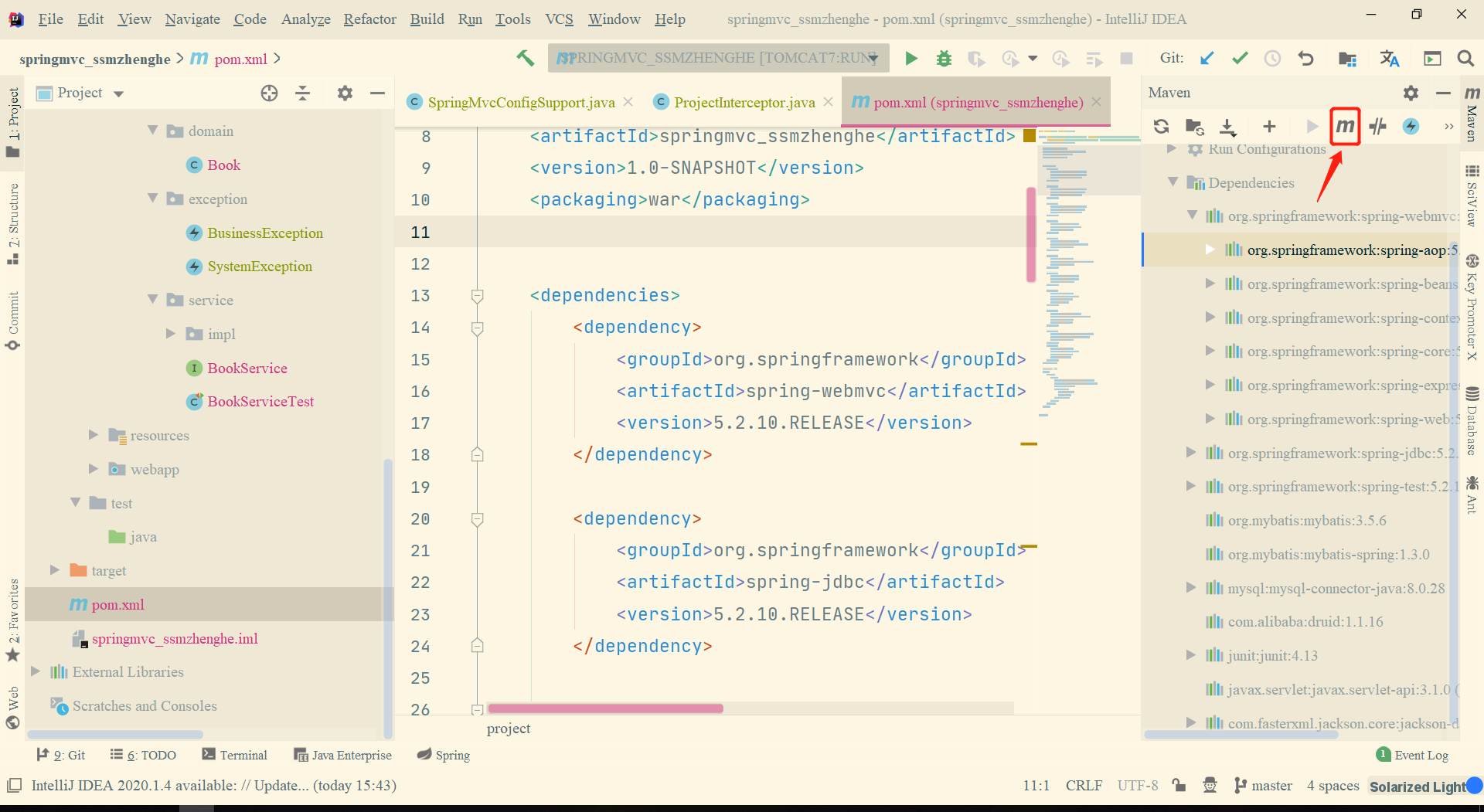Select BookServiceTest in the project tree
The height and width of the screenshot is (812, 1484).
[x=260, y=402]
